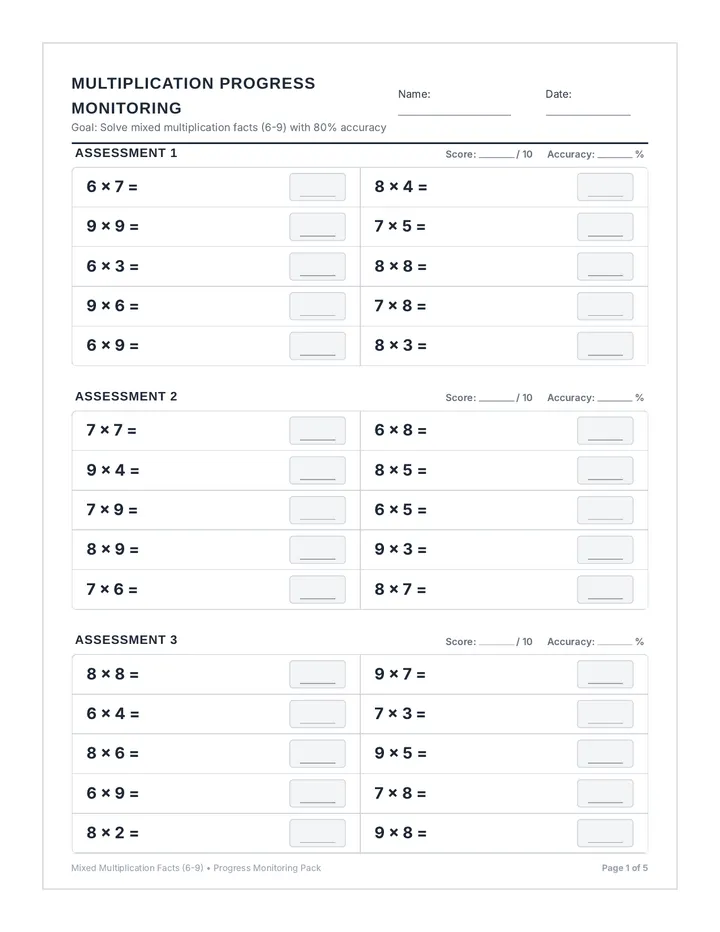Screen dimensions: 720x932
Task: Click the Name field line
Action: pyautogui.click(x=454, y=114)
